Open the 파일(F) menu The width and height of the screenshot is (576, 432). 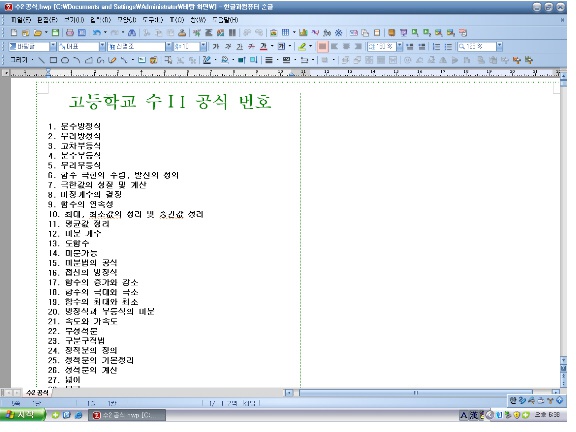tap(21, 19)
